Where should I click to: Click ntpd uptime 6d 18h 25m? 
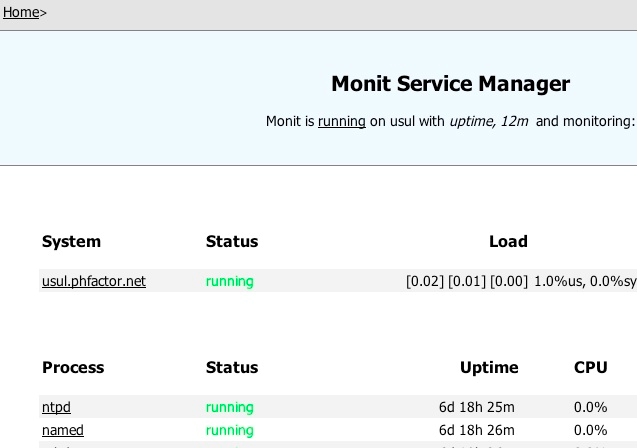point(477,407)
